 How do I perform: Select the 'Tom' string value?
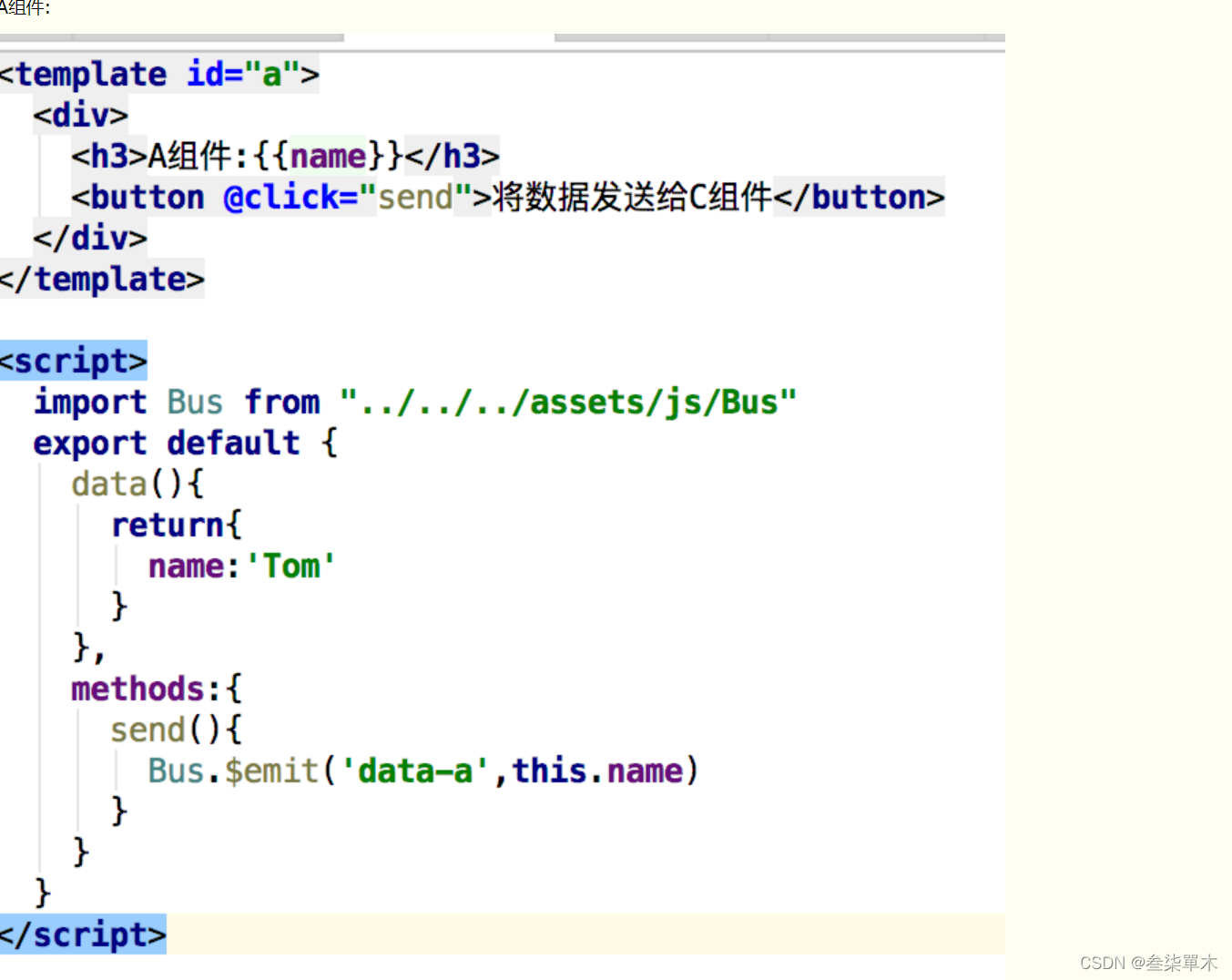point(290,566)
